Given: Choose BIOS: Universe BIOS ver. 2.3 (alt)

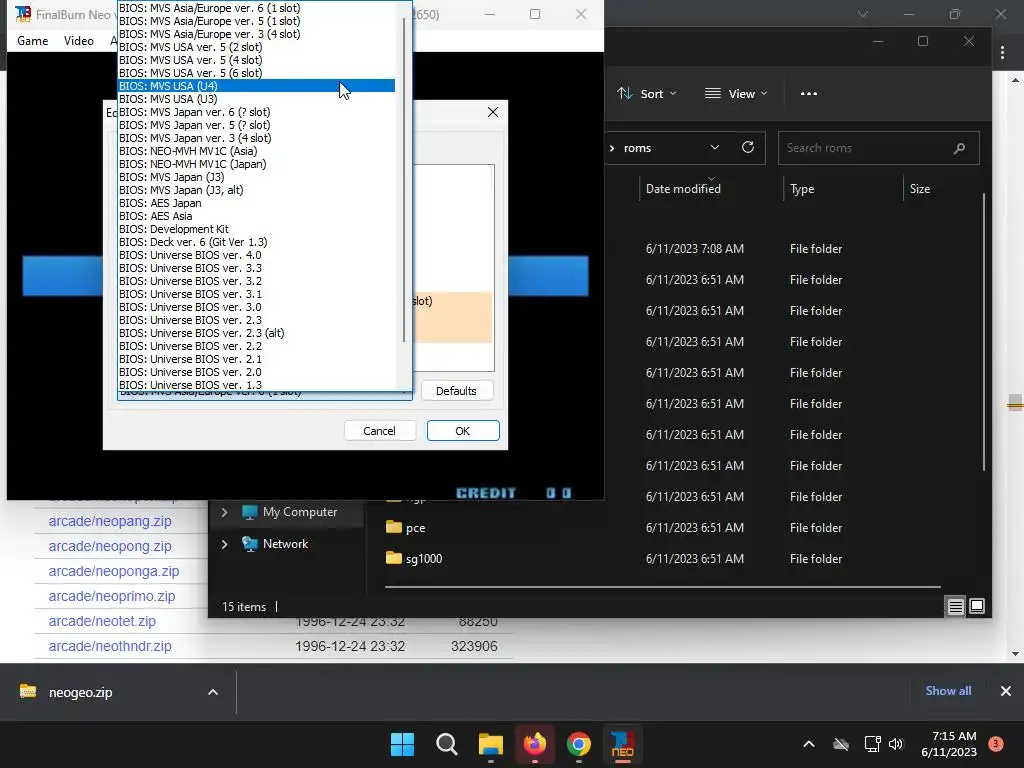Looking at the screenshot, I should coord(256,333).
